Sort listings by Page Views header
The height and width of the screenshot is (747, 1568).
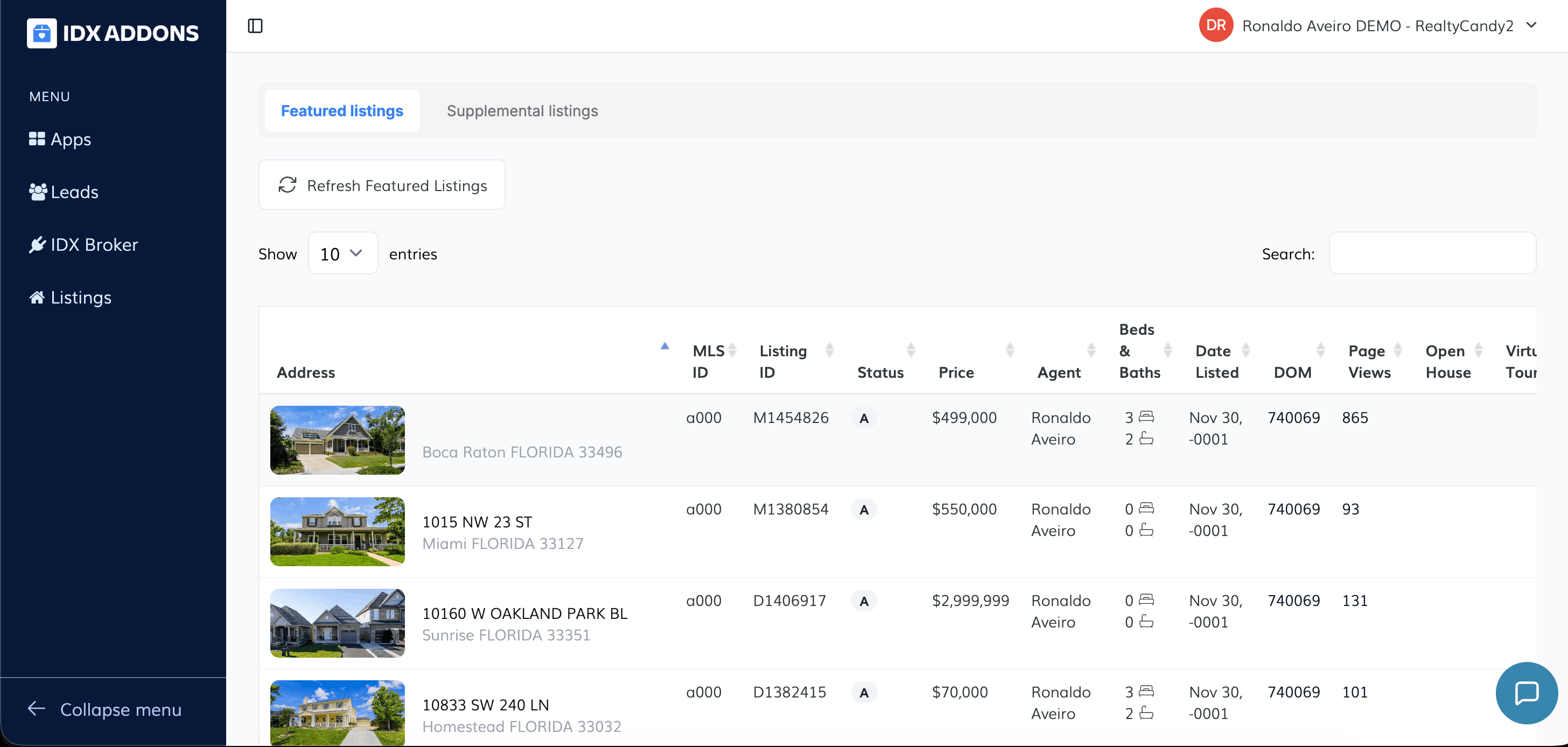(1369, 361)
